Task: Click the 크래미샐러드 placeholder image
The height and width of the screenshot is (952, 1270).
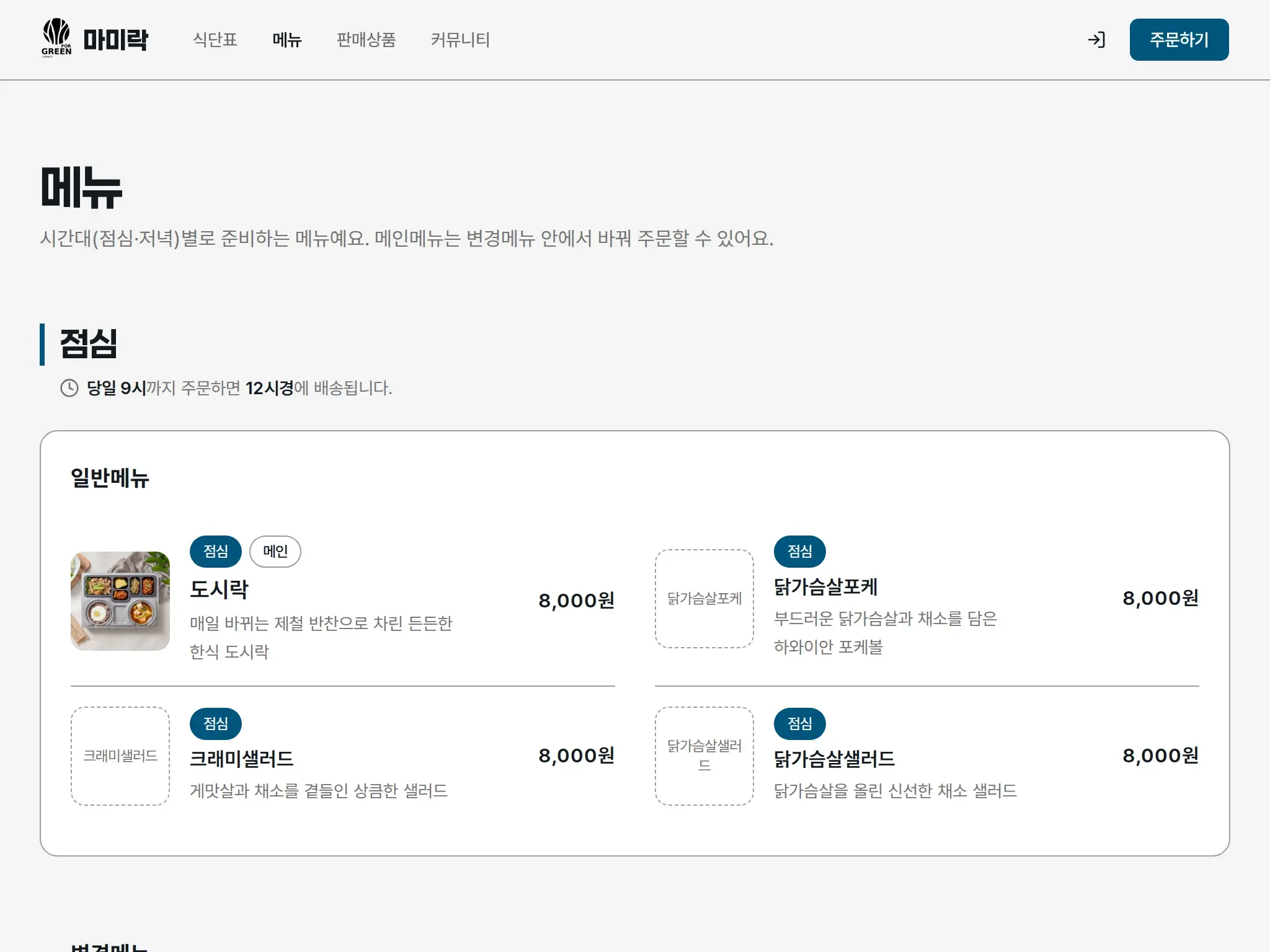Action: (x=120, y=756)
